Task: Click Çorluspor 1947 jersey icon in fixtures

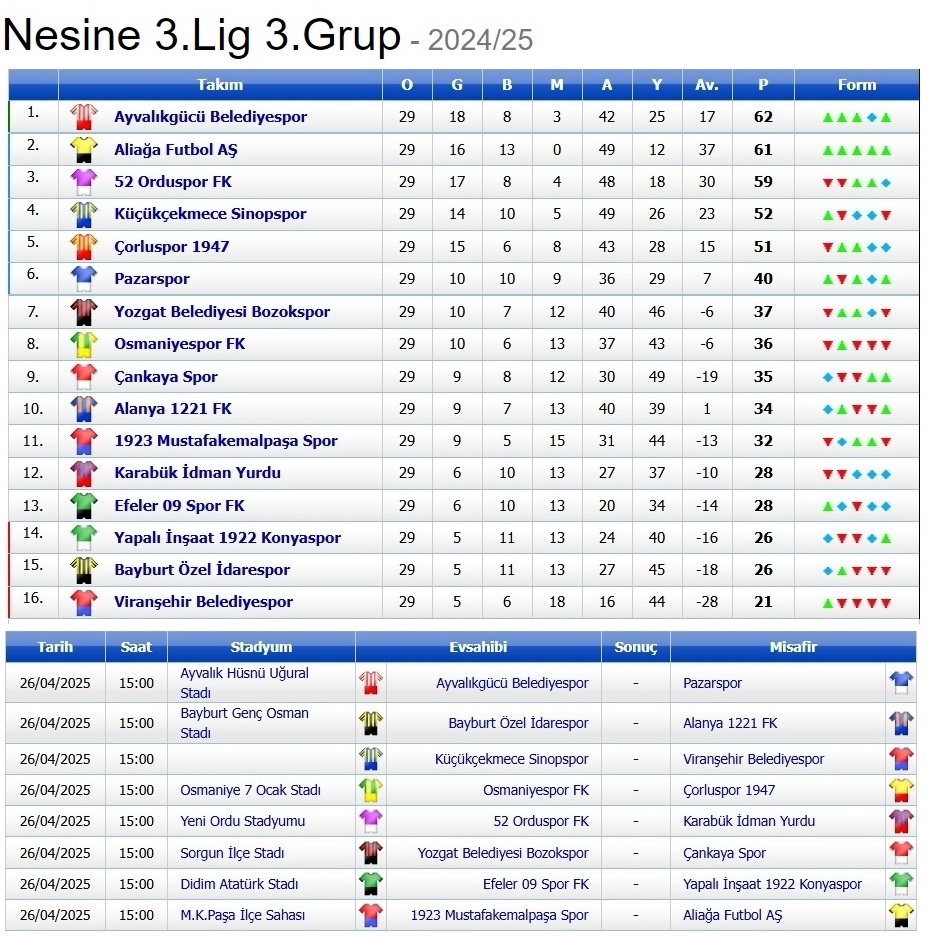Action: [x=901, y=790]
